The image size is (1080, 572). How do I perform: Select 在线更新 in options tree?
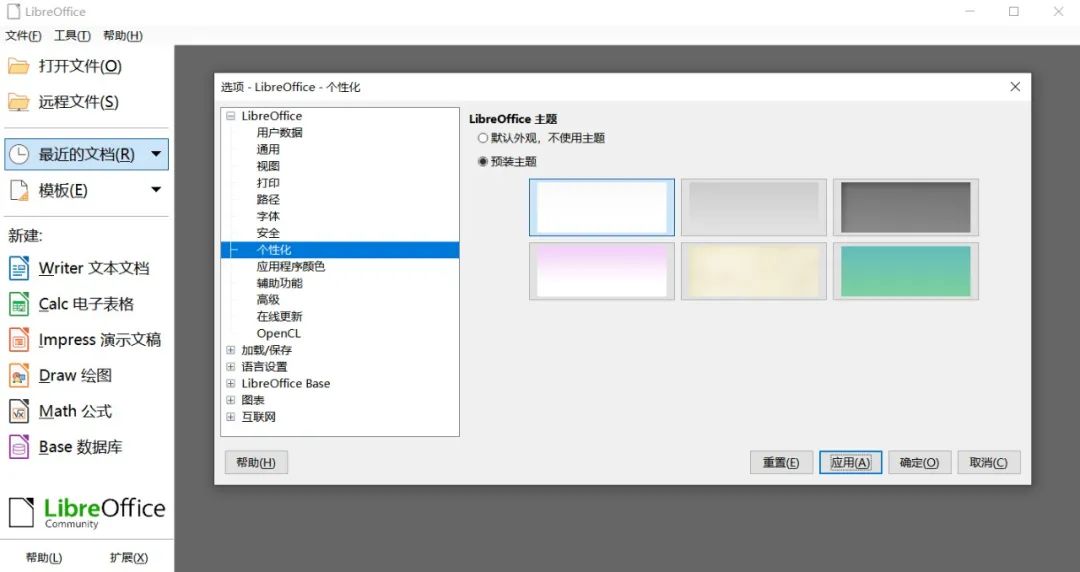[280, 316]
